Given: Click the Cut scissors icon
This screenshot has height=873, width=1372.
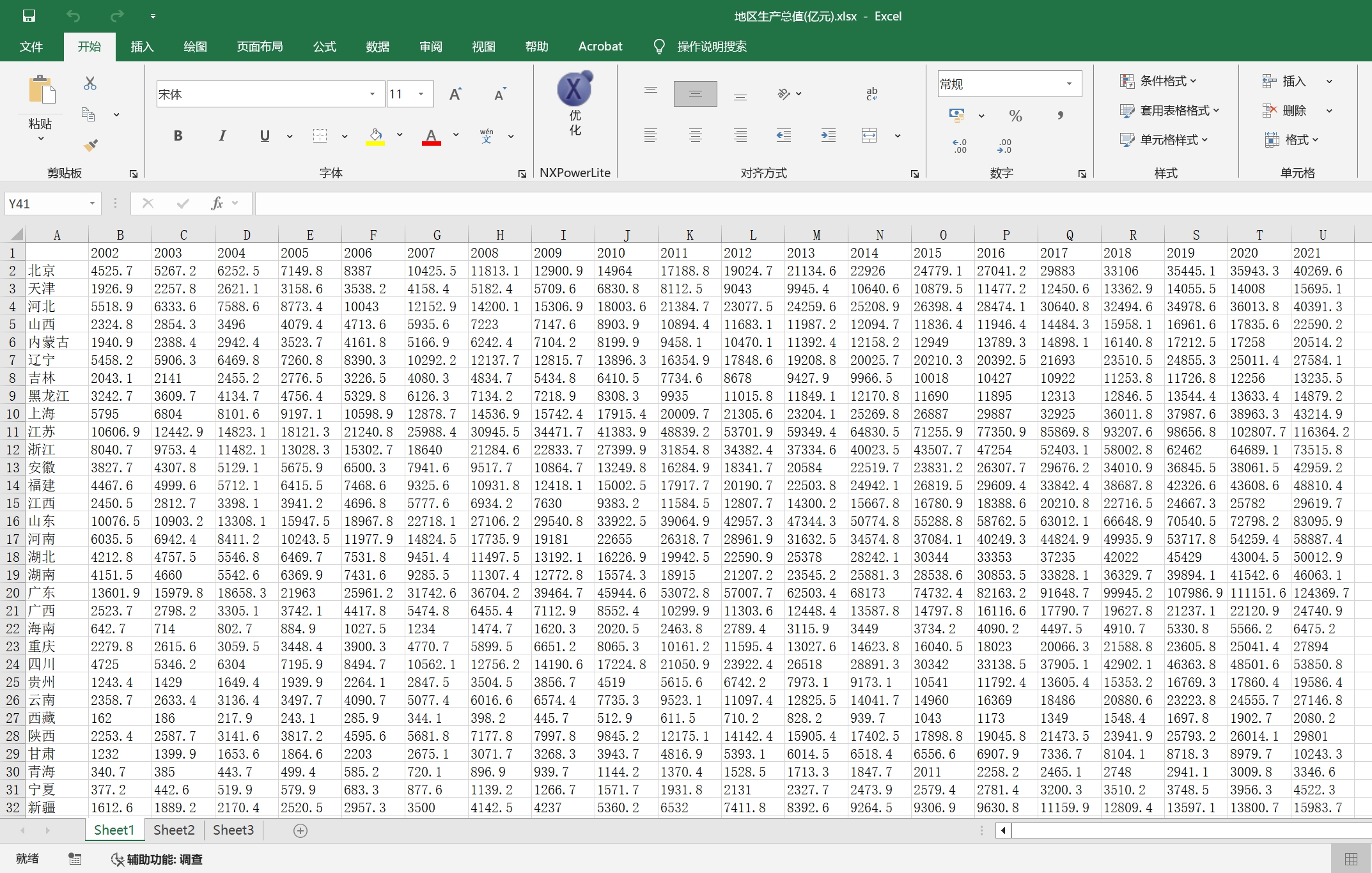Looking at the screenshot, I should (90, 84).
